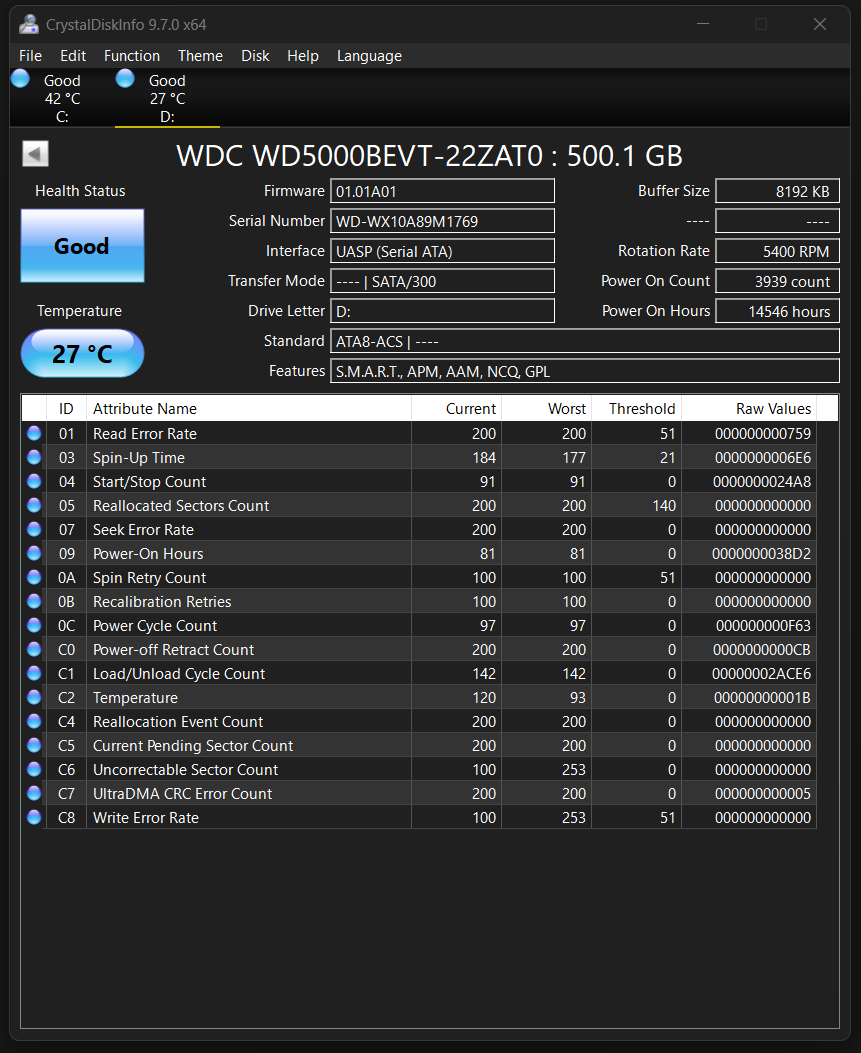Viewport: 861px width, 1053px height.
Task: Switch to the D: Good 27 °C drive tab
Action: 167,98
